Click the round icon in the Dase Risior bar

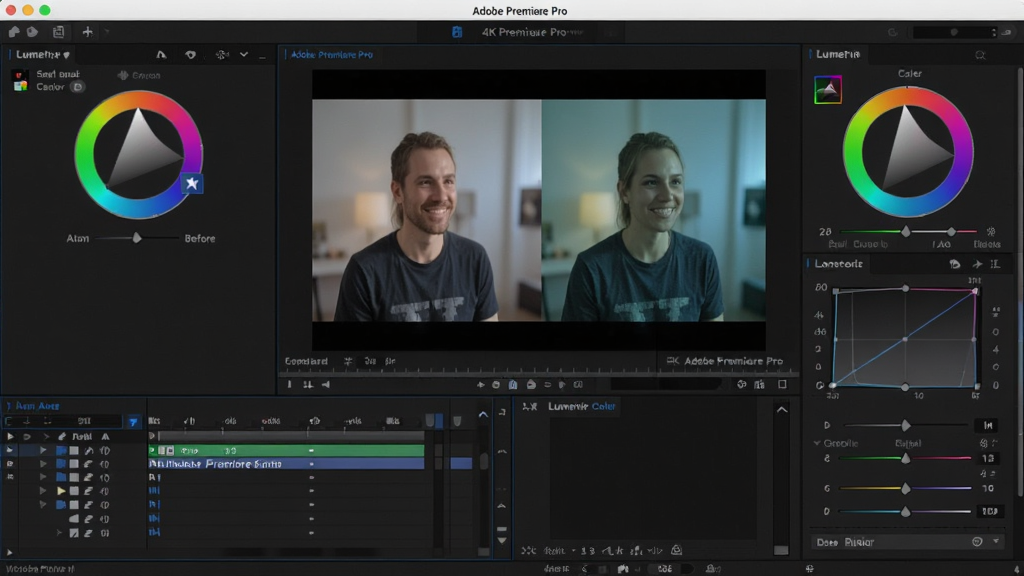[x=978, y=541]
